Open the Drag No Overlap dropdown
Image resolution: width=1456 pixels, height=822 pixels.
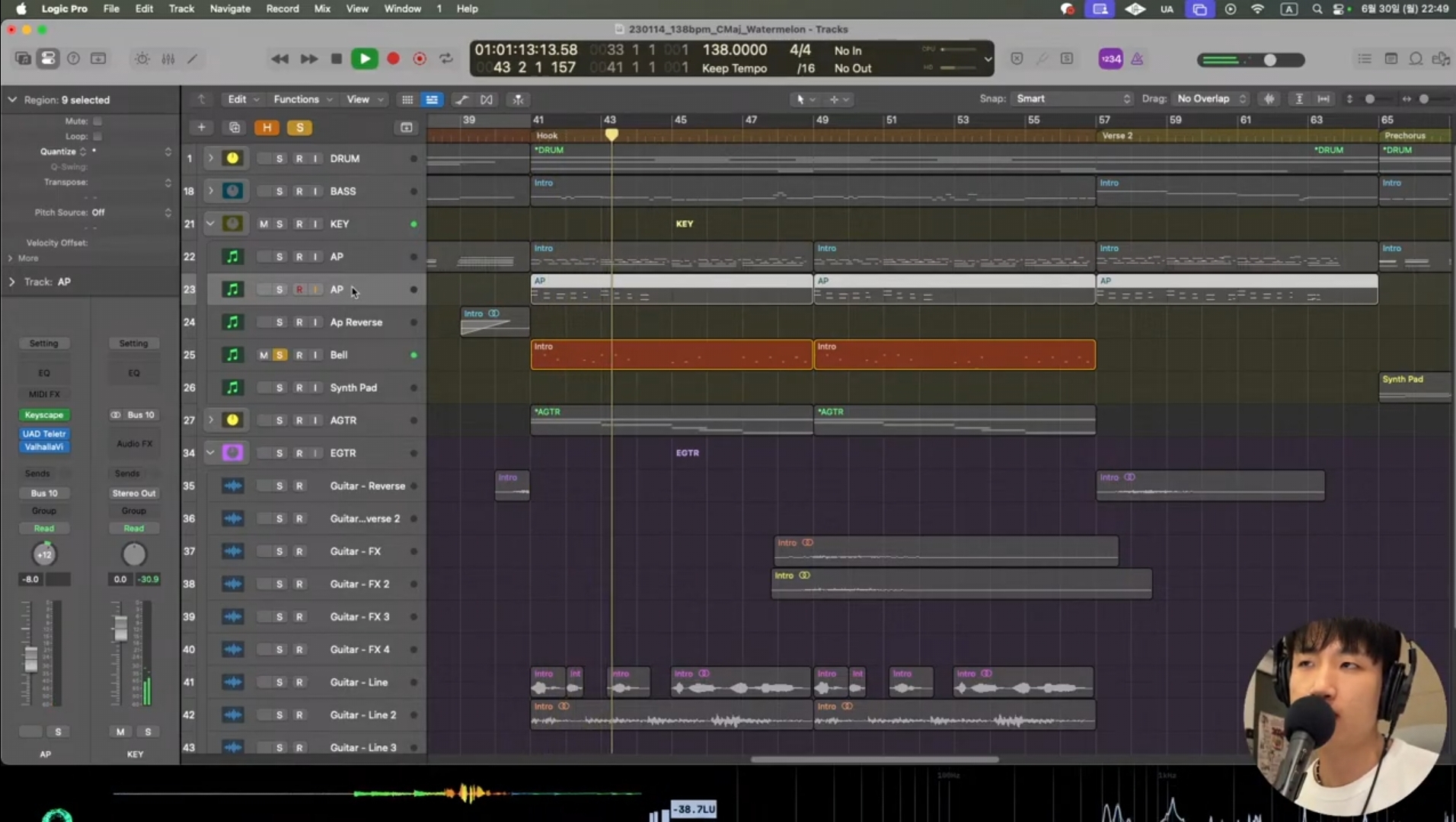coord(1211,99)
